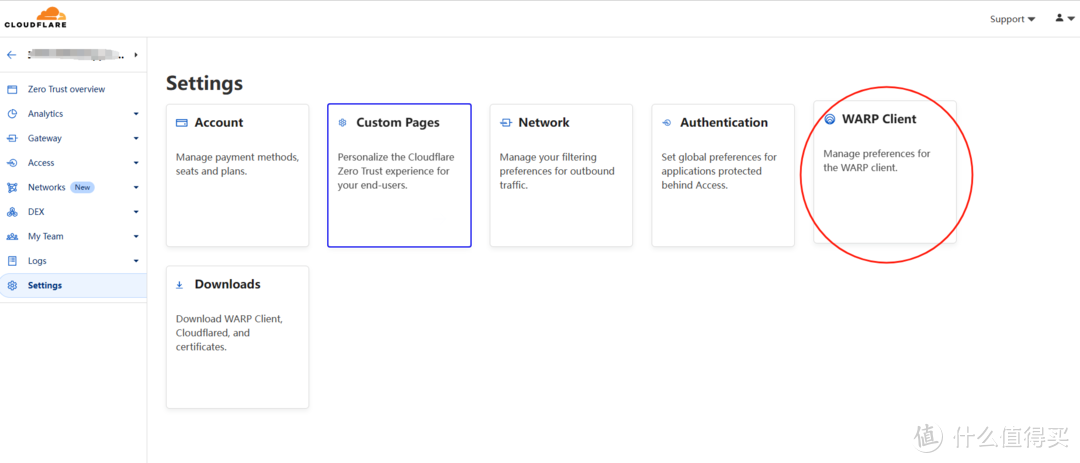Select Networks in the sidebar
The height and width of the screenshot is (463, 1080).
[47, 187]
